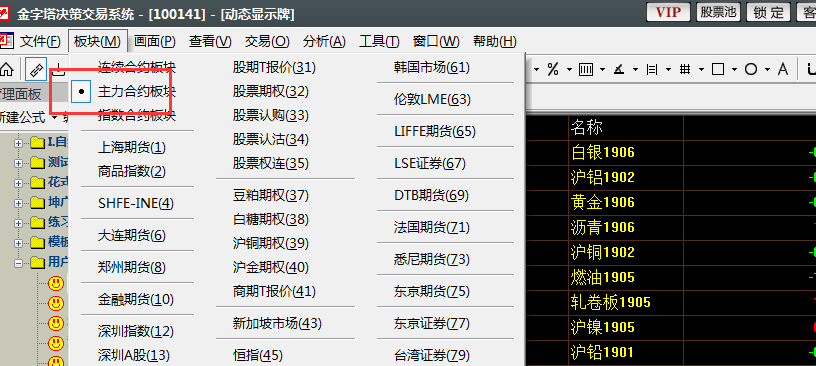Click the home icon in toolbar

(7, 69)
